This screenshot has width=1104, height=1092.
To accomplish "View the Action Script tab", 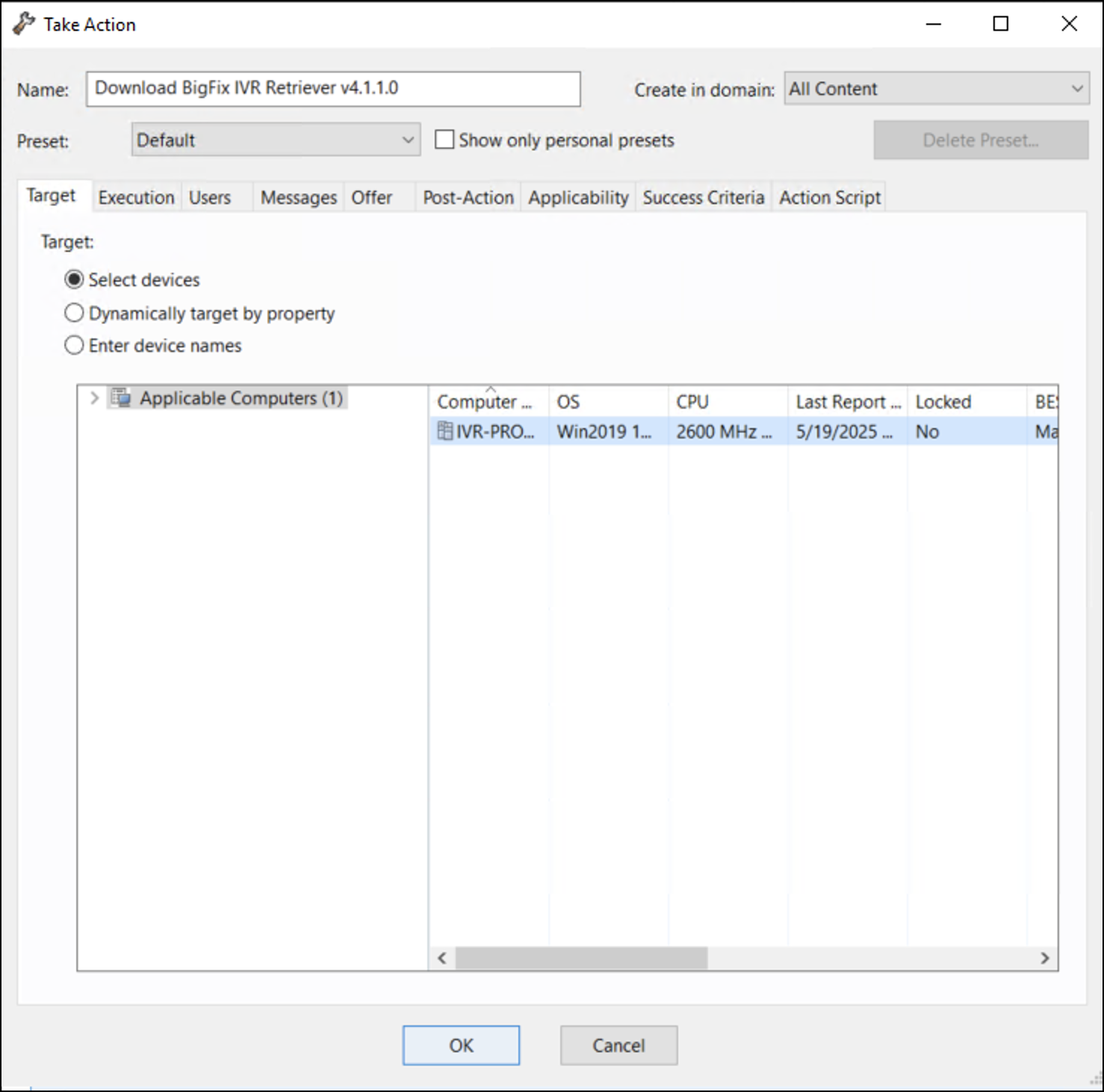I will pyautogui.click(x=830, y=197).
